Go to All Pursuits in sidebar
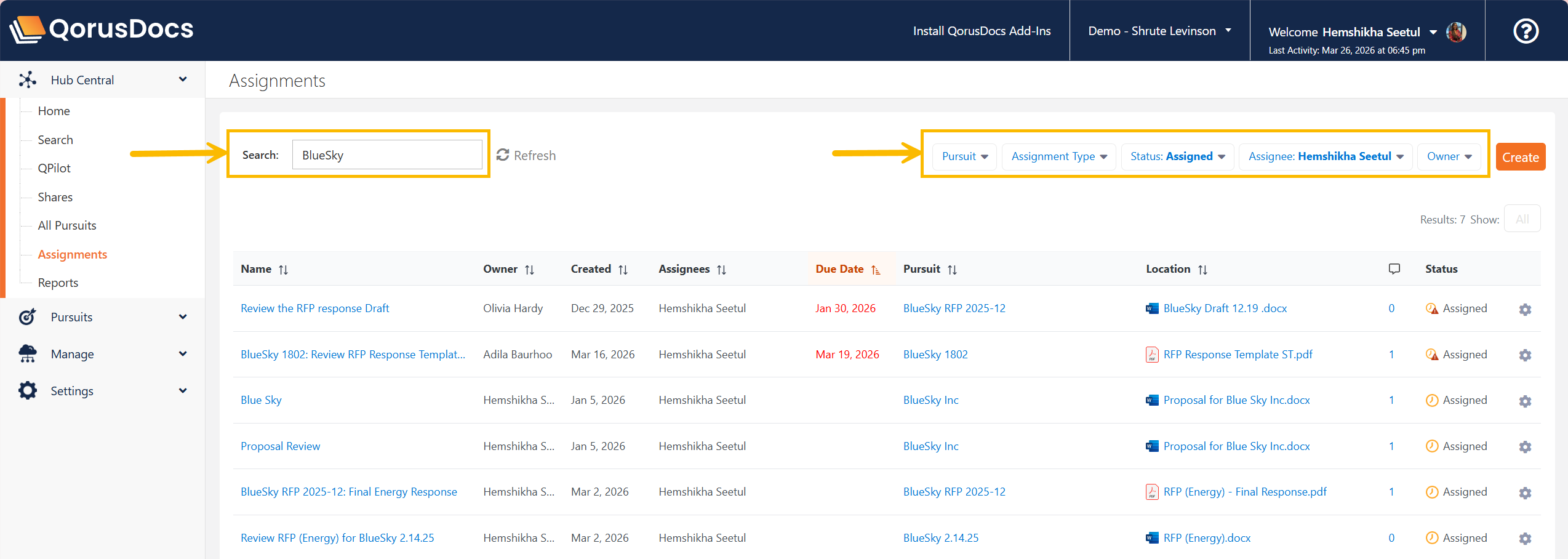This screenshot has height=559, width=1568. [67, 225]
